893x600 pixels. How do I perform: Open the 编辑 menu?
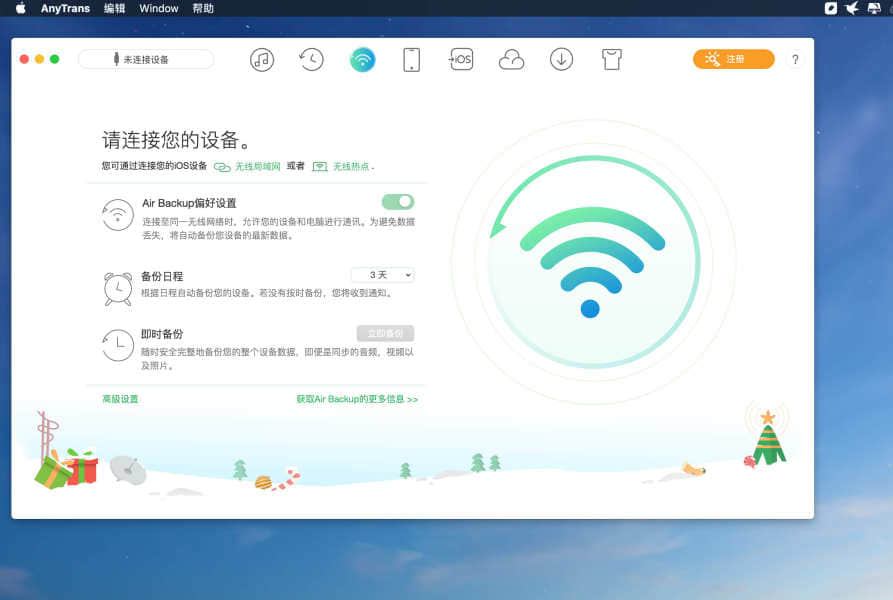pyautogui.click(x=115, y=8)
